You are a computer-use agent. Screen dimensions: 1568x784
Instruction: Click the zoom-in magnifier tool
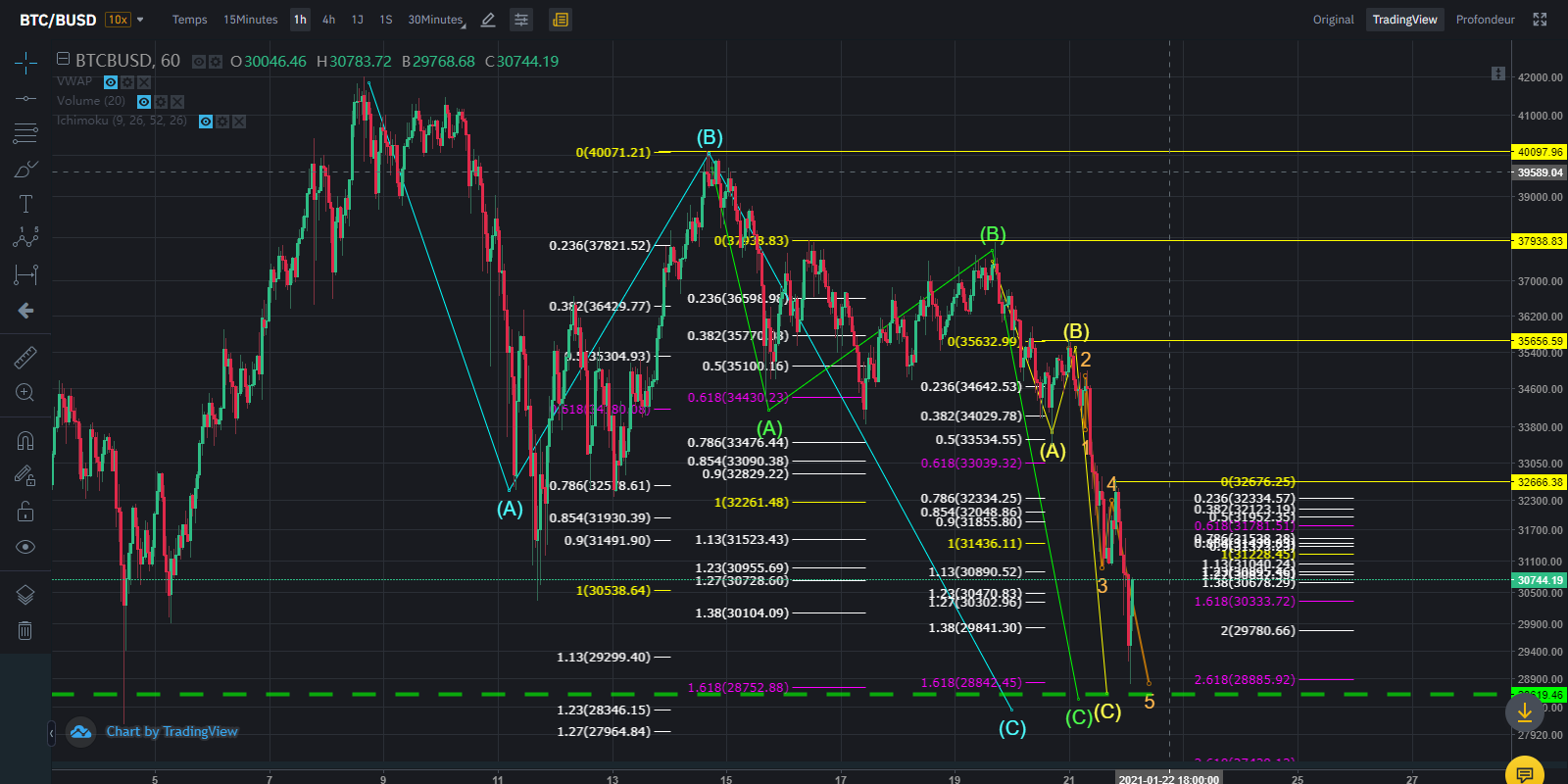[25, 393]
